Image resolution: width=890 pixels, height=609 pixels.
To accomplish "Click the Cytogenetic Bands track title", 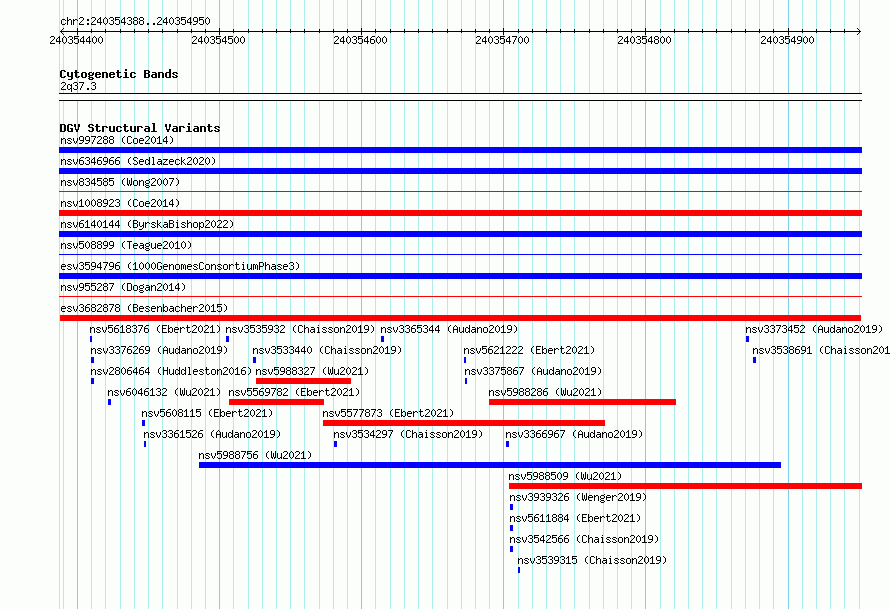I will tap(119, 74).
